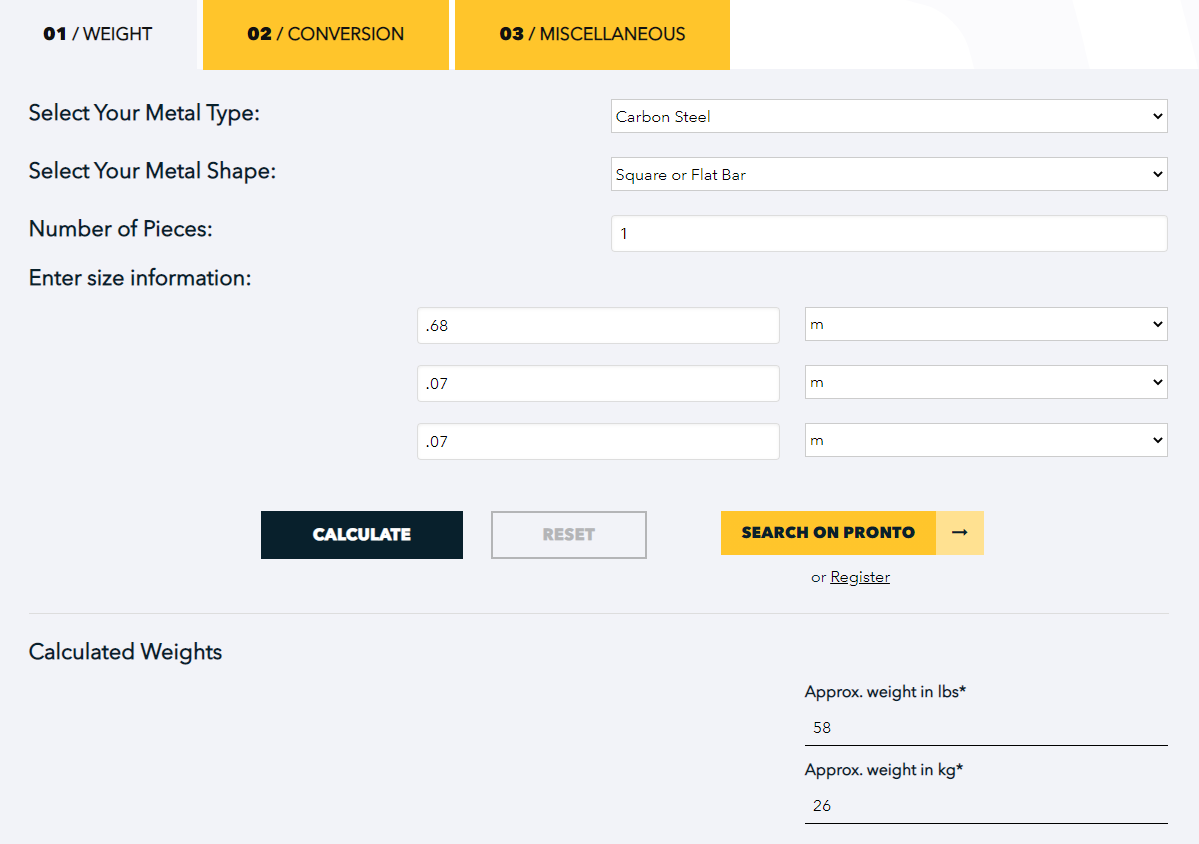Open the Metal Type dropdown
Screen dimensions: 1199x844
click(888, 116)
